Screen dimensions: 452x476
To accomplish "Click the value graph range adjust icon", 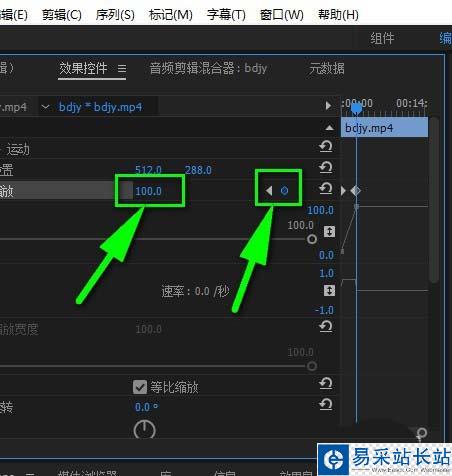I will tap(329, 231).
